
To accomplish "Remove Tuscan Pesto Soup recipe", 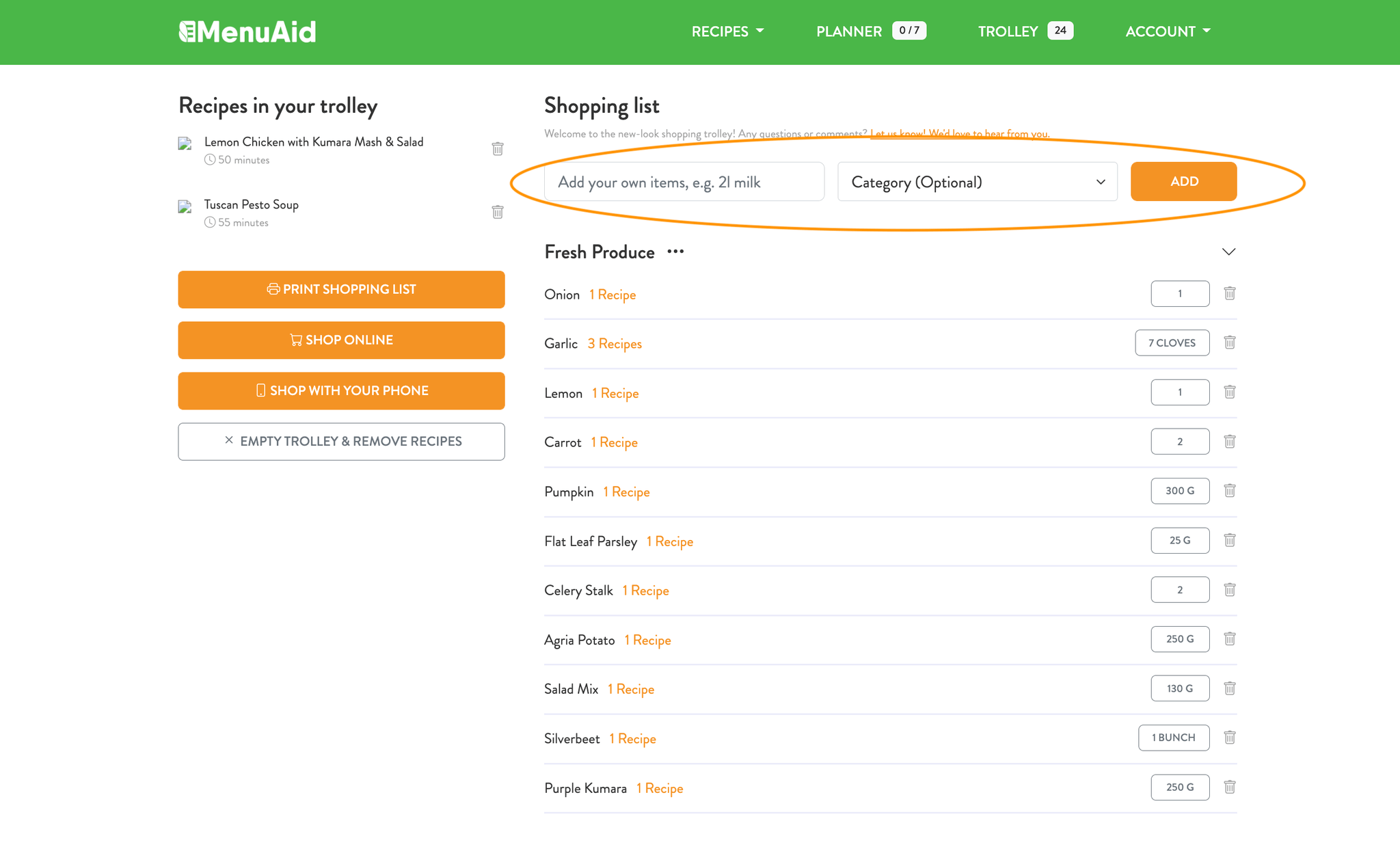I will [497, 212].
